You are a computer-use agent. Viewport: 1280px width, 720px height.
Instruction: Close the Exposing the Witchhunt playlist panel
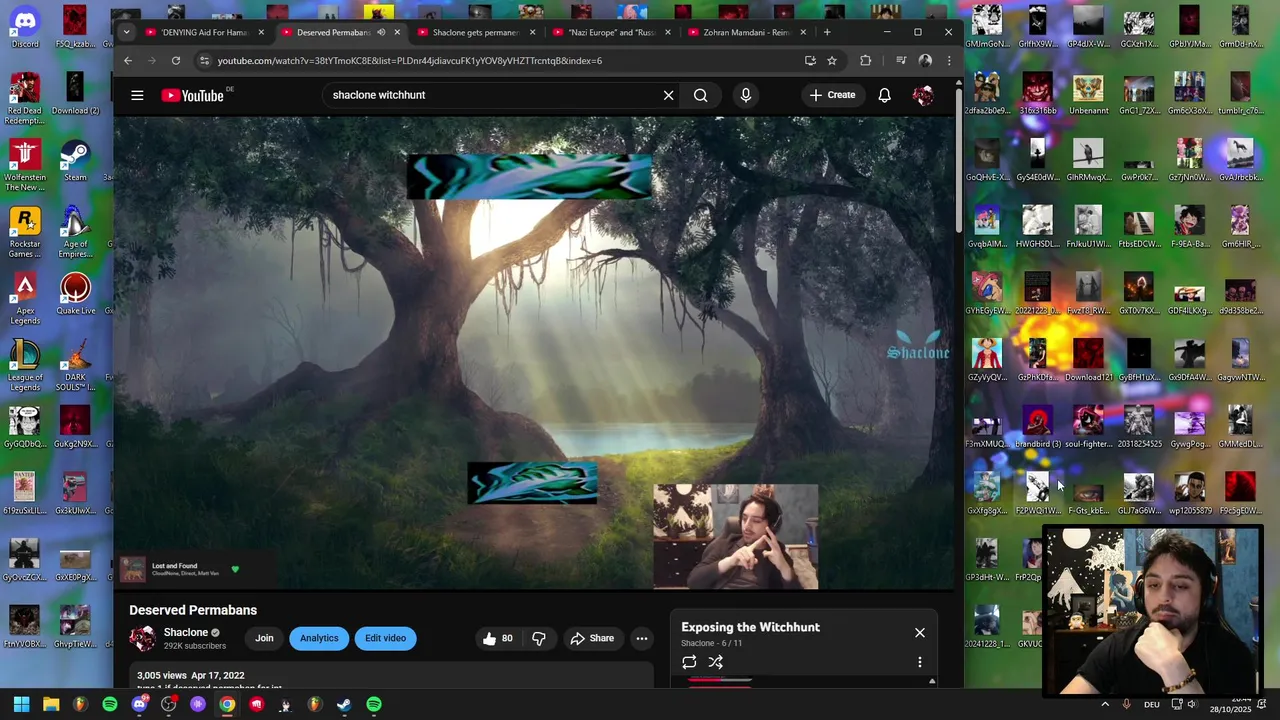click(920, 632)
